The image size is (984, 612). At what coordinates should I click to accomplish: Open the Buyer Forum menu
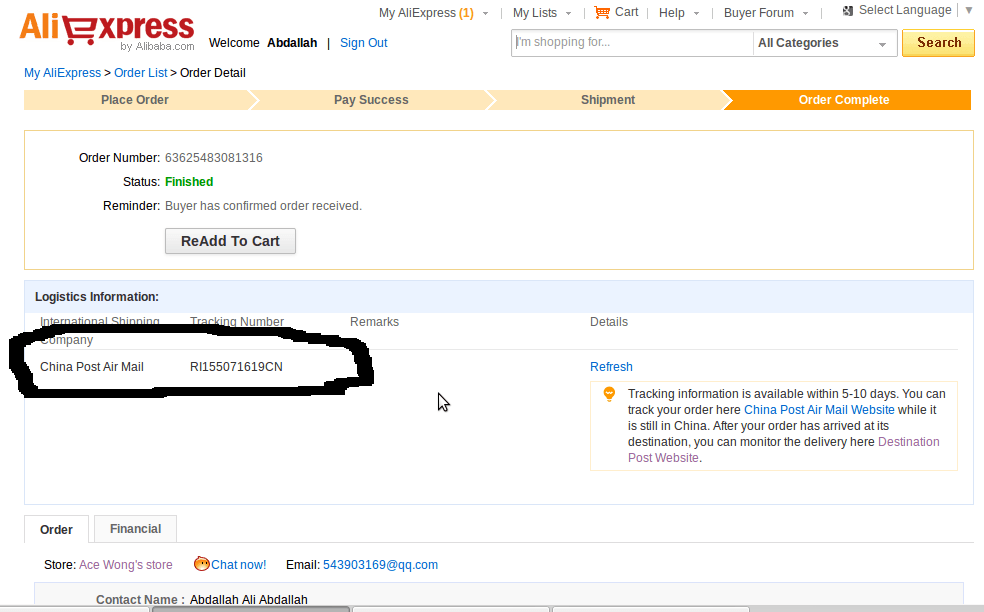click(x=759, y=13)
